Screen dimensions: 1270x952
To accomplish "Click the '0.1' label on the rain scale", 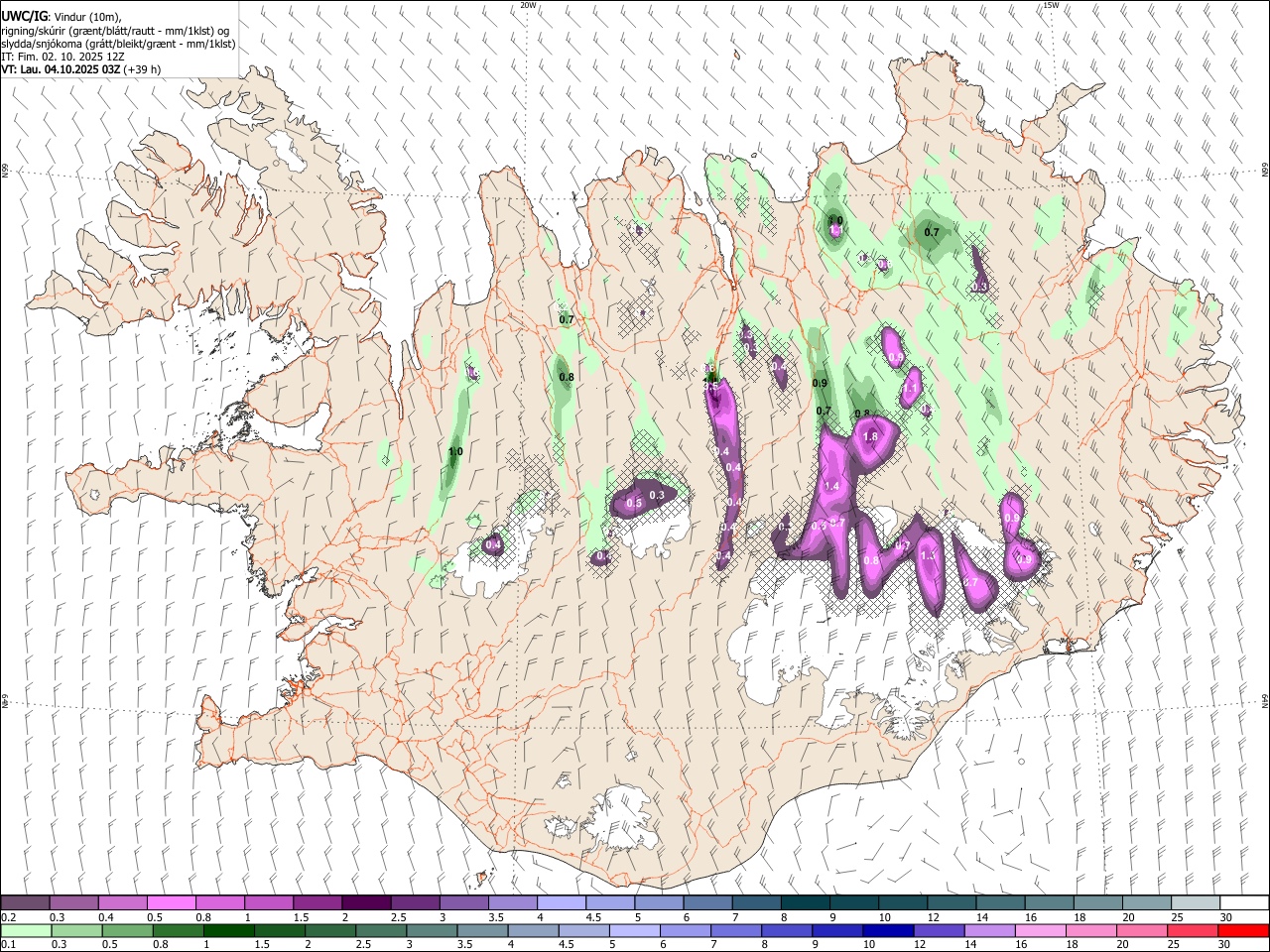I will point(8,945).
